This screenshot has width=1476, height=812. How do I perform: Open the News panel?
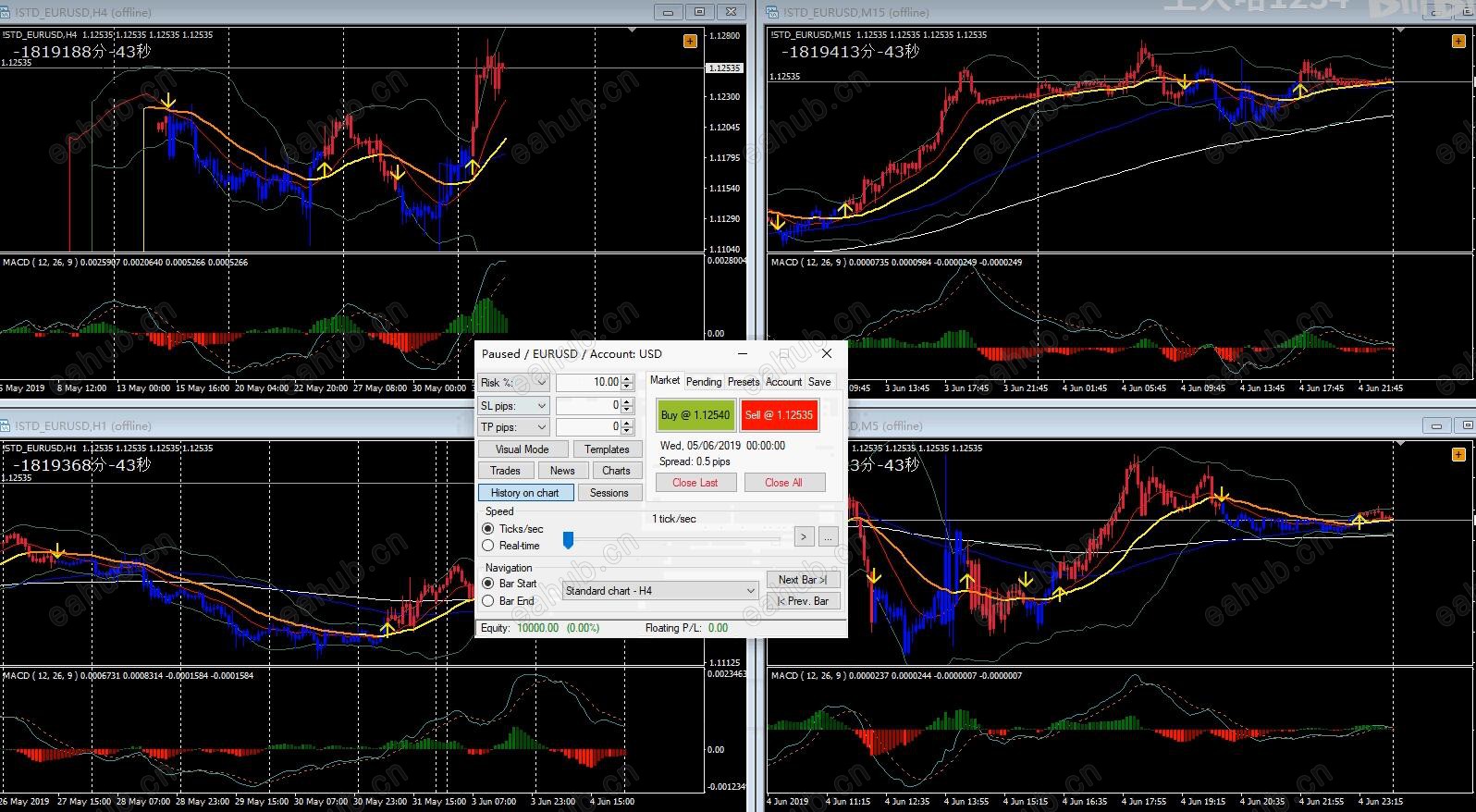562,471
